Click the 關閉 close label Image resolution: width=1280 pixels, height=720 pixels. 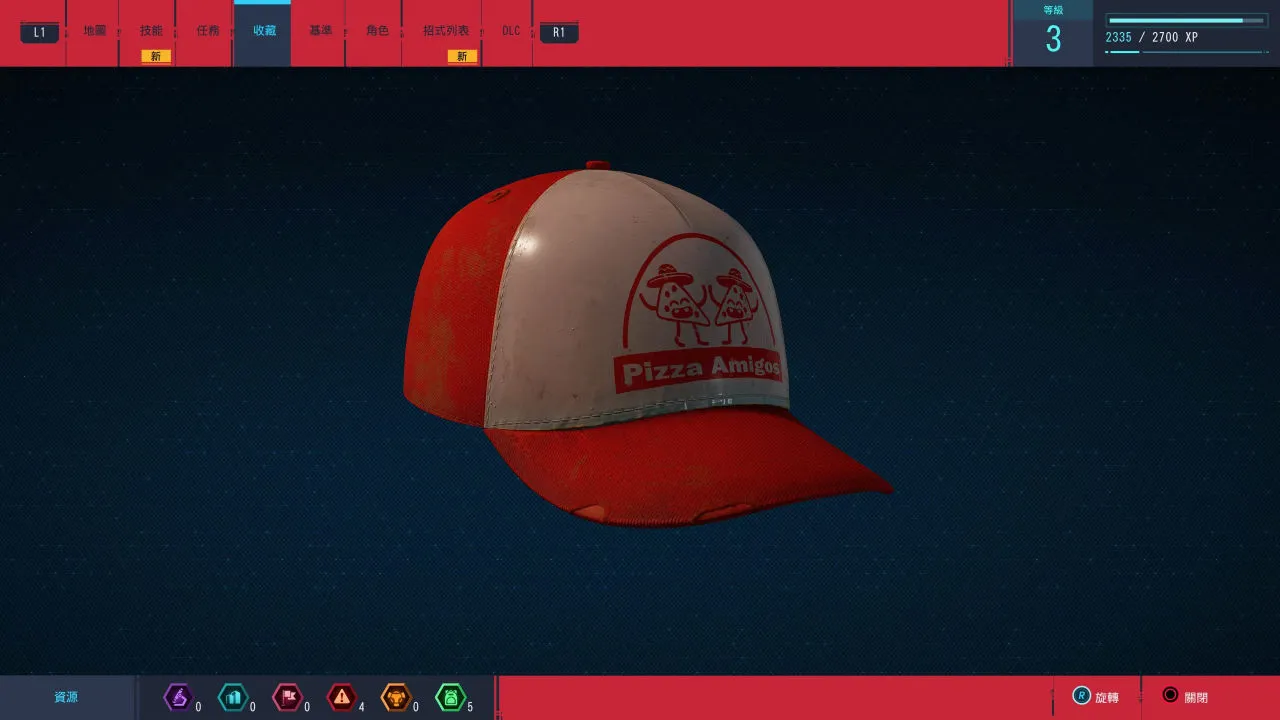(x=1196, y=698)
